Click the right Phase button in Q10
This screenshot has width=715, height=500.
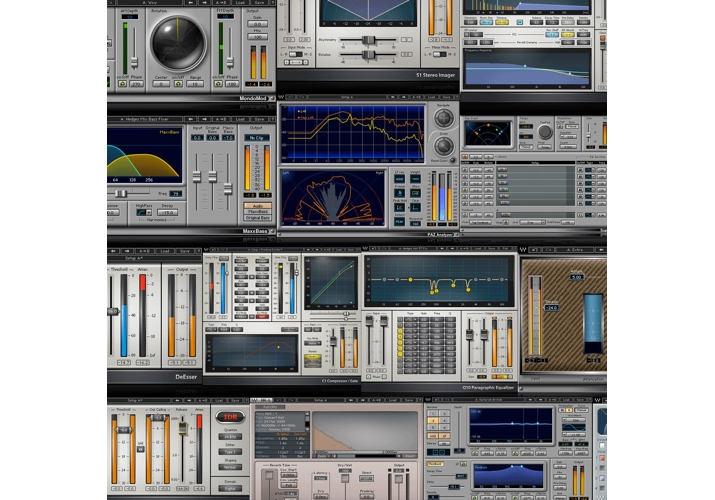(x=385, y=377)
